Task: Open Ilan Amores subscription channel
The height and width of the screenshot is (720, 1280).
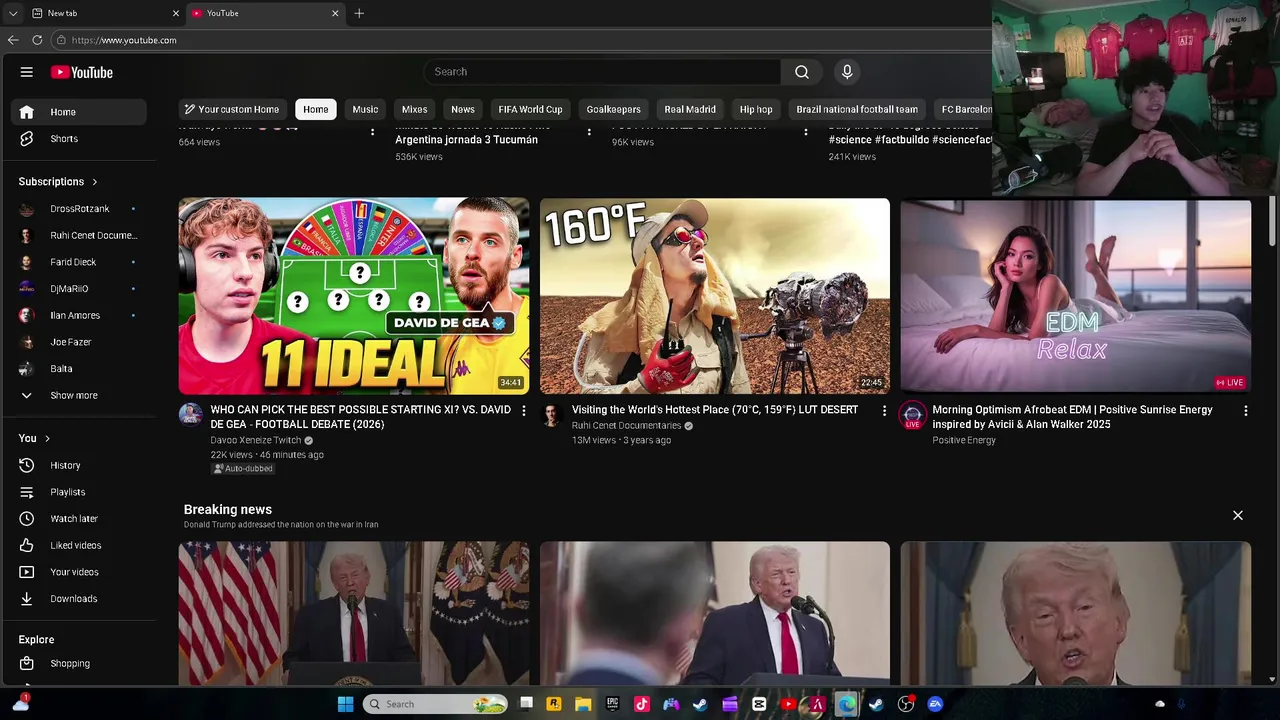Action: (x=80, y=315)
